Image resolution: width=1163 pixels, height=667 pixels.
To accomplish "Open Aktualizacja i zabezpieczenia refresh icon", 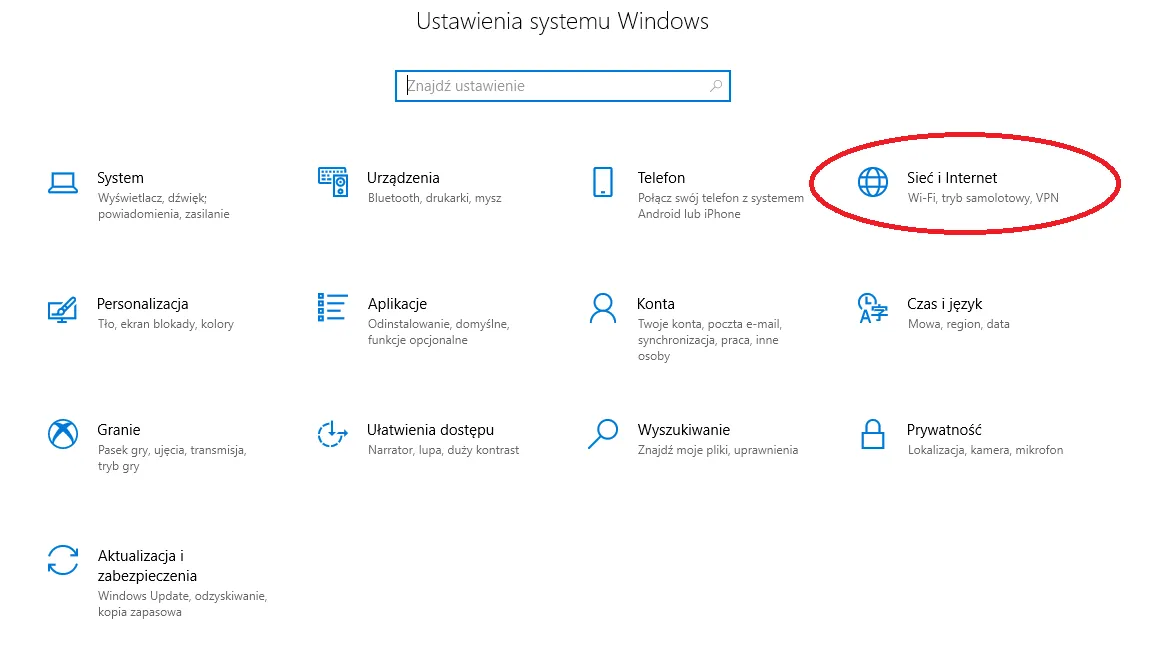I will [x=62, y=560].
